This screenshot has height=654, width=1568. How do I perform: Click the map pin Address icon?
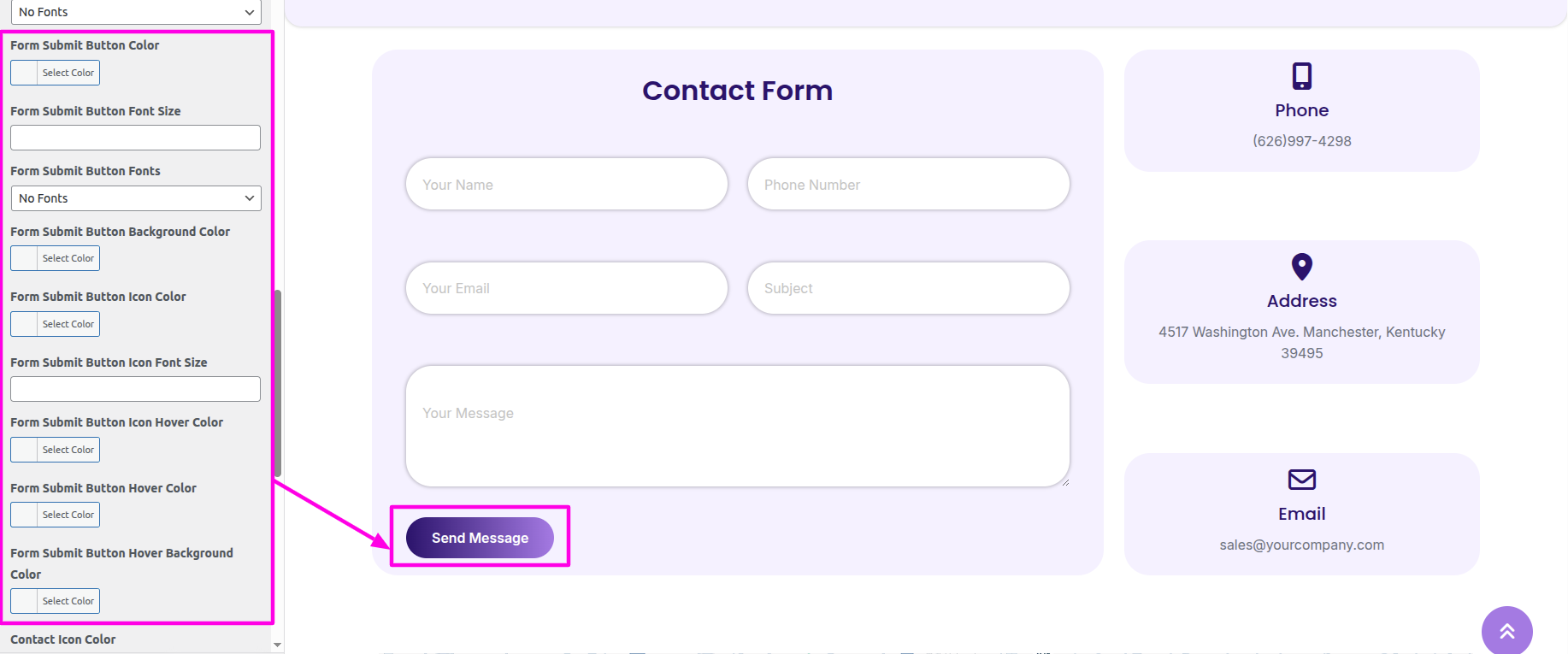pyautogui.click(x=1301, y=267)
